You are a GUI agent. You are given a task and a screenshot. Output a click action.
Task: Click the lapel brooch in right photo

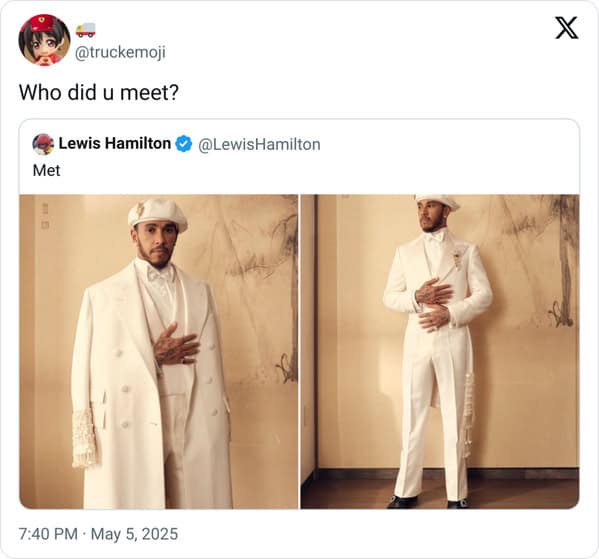[457, 255]
